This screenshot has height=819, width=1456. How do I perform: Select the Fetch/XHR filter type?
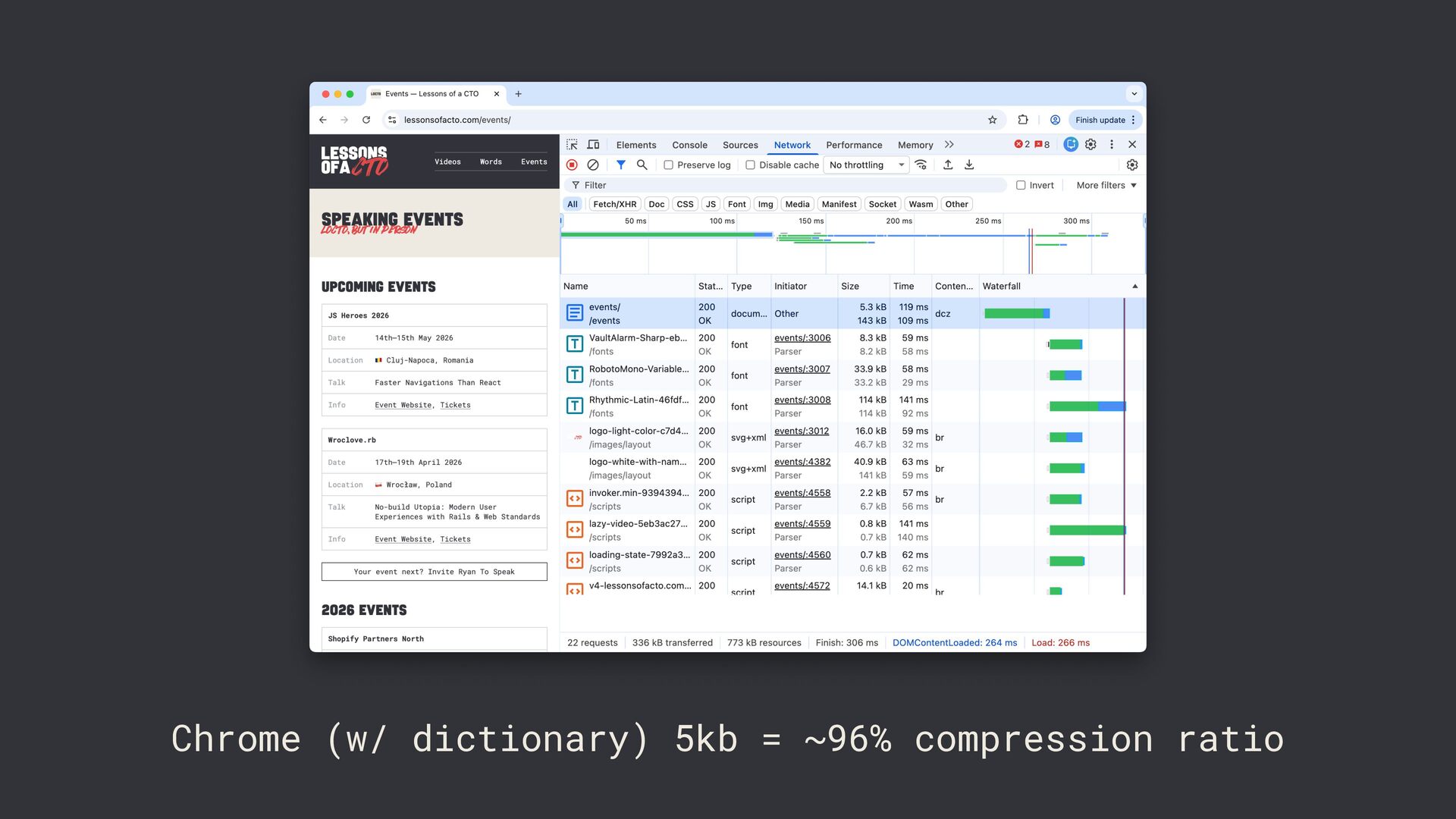coord(614,204)
